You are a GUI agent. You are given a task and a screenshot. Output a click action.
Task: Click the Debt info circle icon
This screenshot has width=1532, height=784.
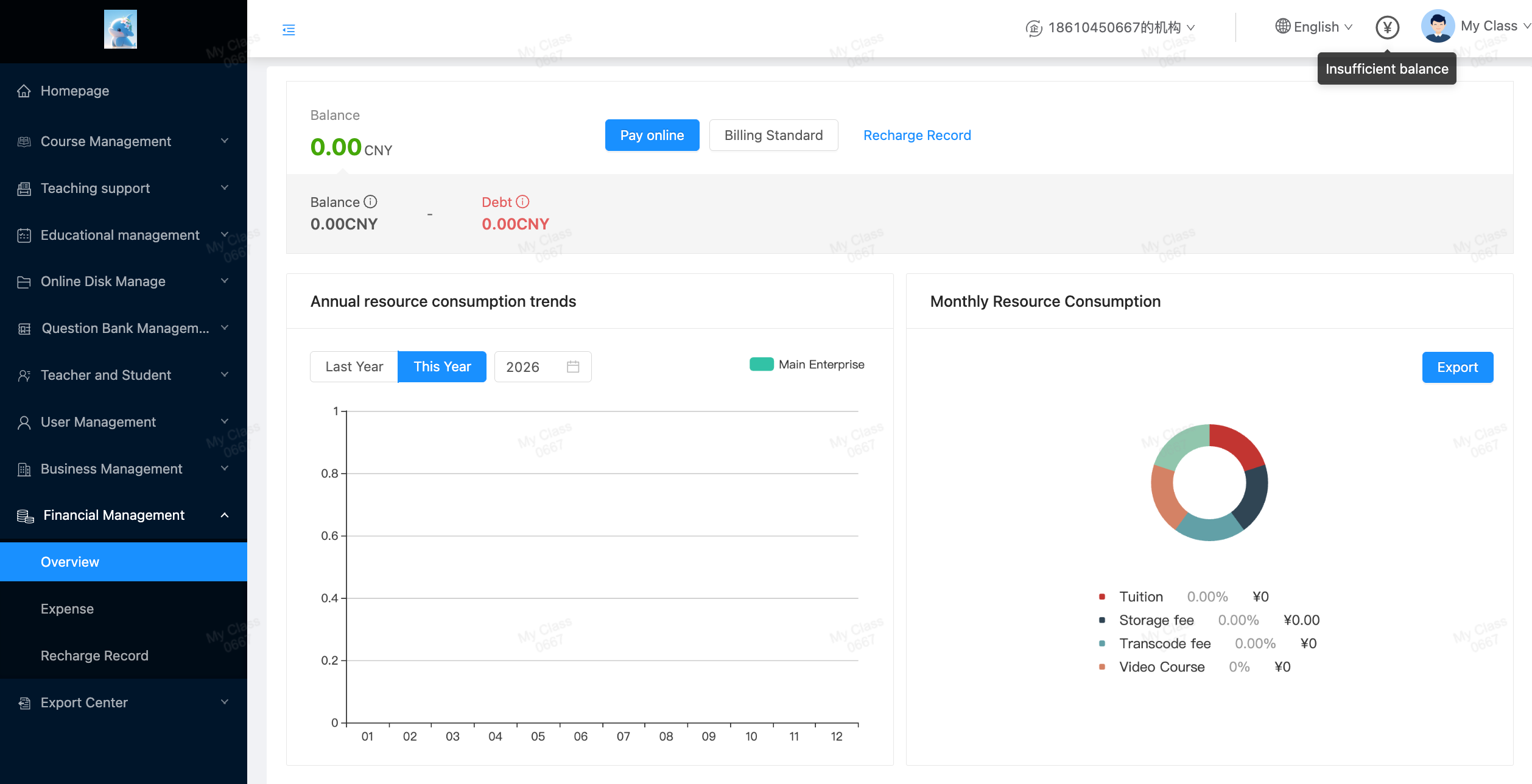click(x=522, y=201)
